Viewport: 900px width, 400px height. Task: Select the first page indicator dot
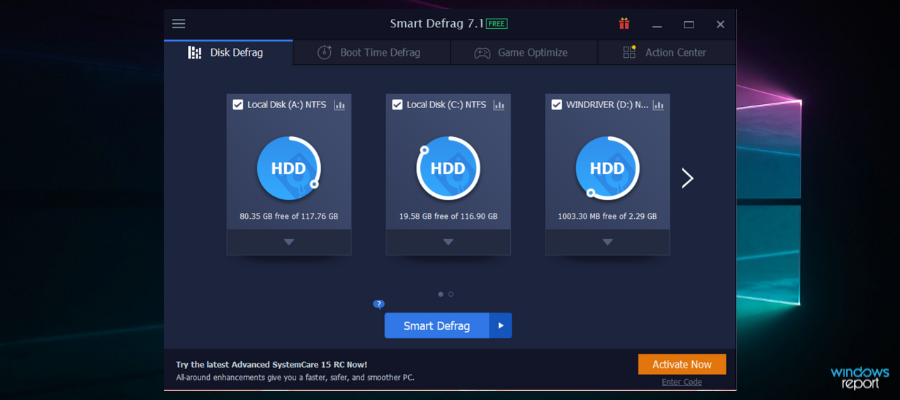(x=441, y=294)
